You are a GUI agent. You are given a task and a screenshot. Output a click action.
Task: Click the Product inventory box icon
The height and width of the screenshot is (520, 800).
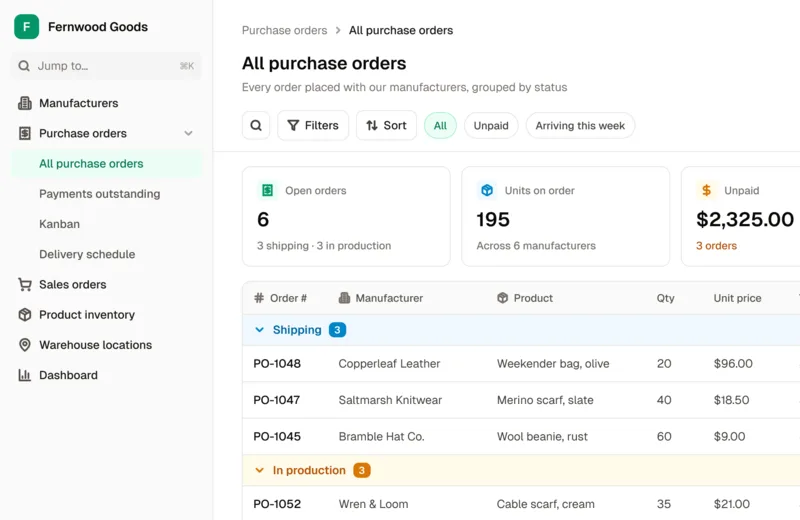[24, 314]
